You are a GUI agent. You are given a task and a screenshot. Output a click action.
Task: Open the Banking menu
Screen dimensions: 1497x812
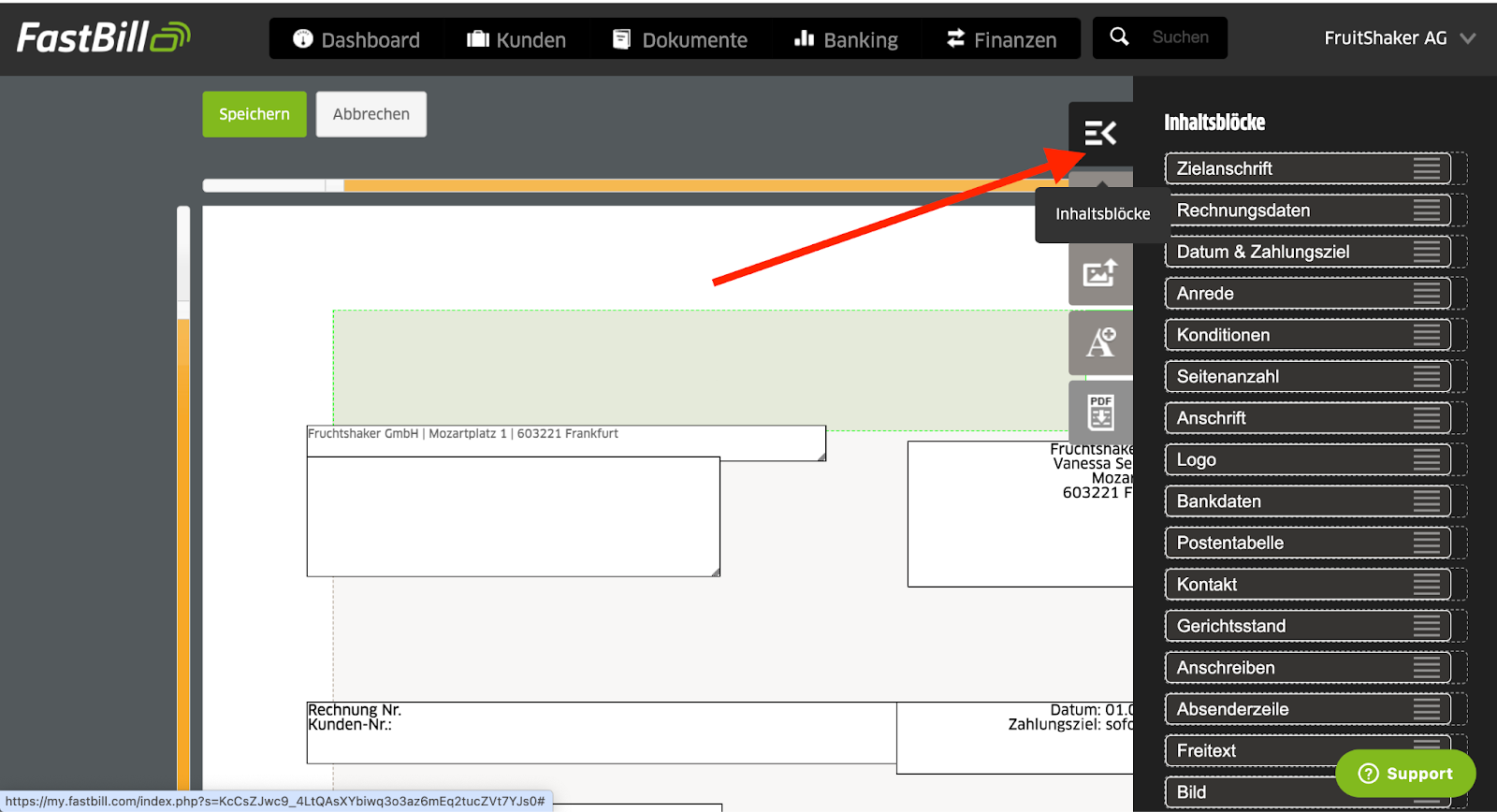(x=846, y=39)
